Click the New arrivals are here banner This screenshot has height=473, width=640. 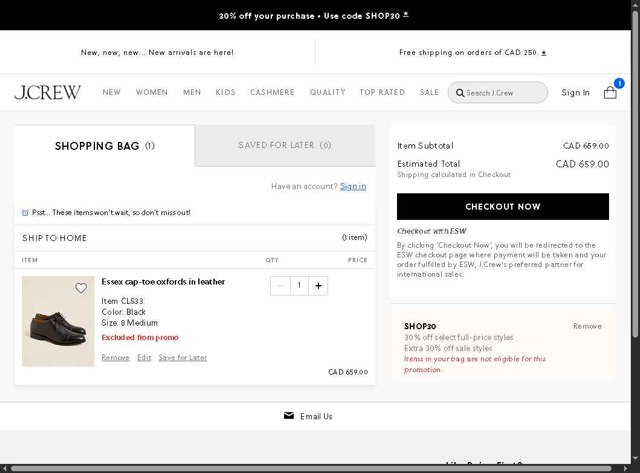(157, 52)
